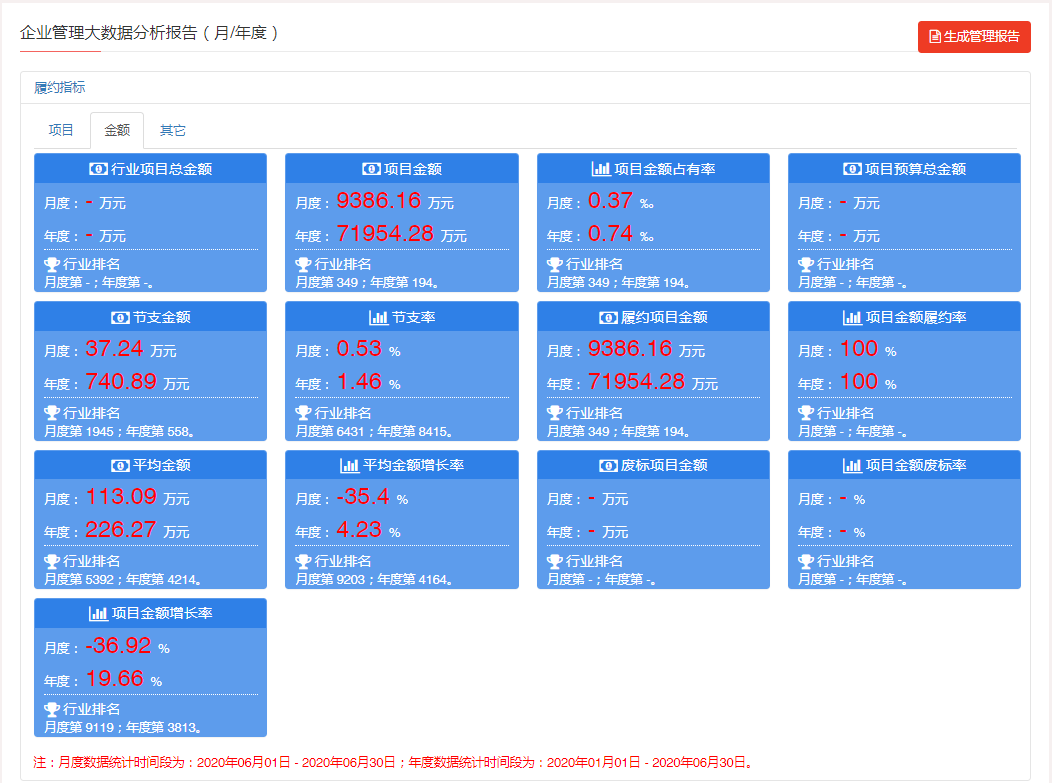Screen dimensions: 1053x783
Task: Open the 其它 tab
Action: pos(173,130)
